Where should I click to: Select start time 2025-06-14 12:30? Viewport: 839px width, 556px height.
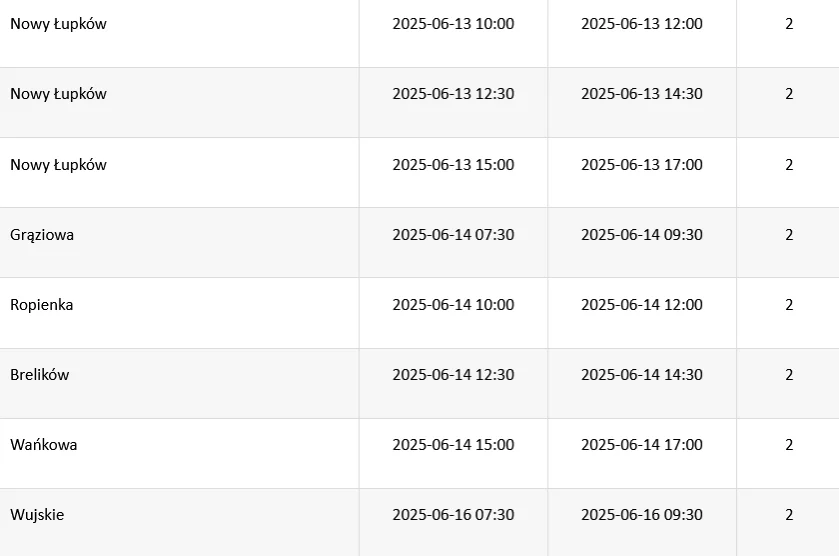click(453, 375)
